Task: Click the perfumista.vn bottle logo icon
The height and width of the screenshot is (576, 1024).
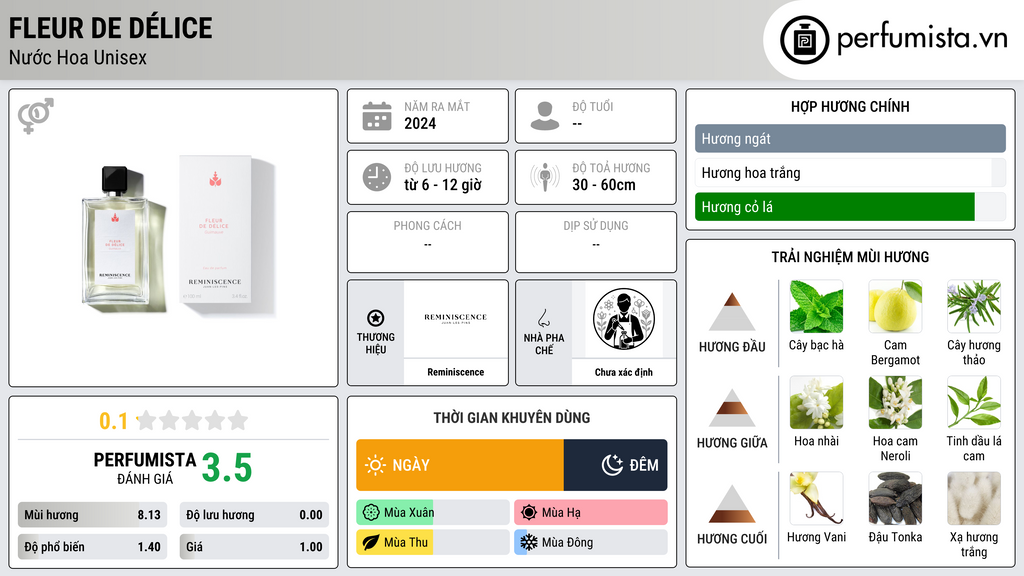Action: coord(804,40)
